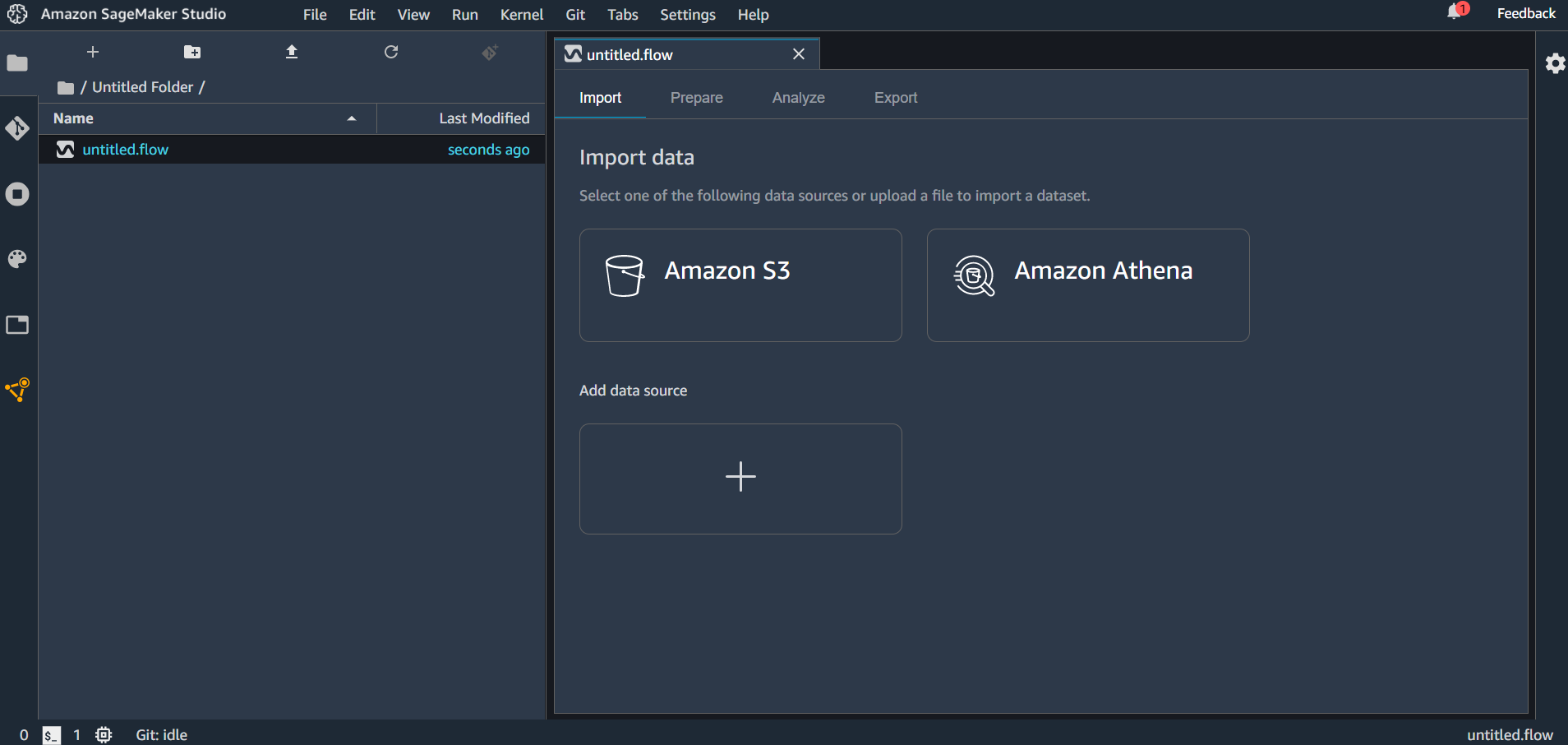Viewport: 1568px width, 745px height.
Task: Choose Amazon Athena as data source
Action: [x=1088, y=285]
